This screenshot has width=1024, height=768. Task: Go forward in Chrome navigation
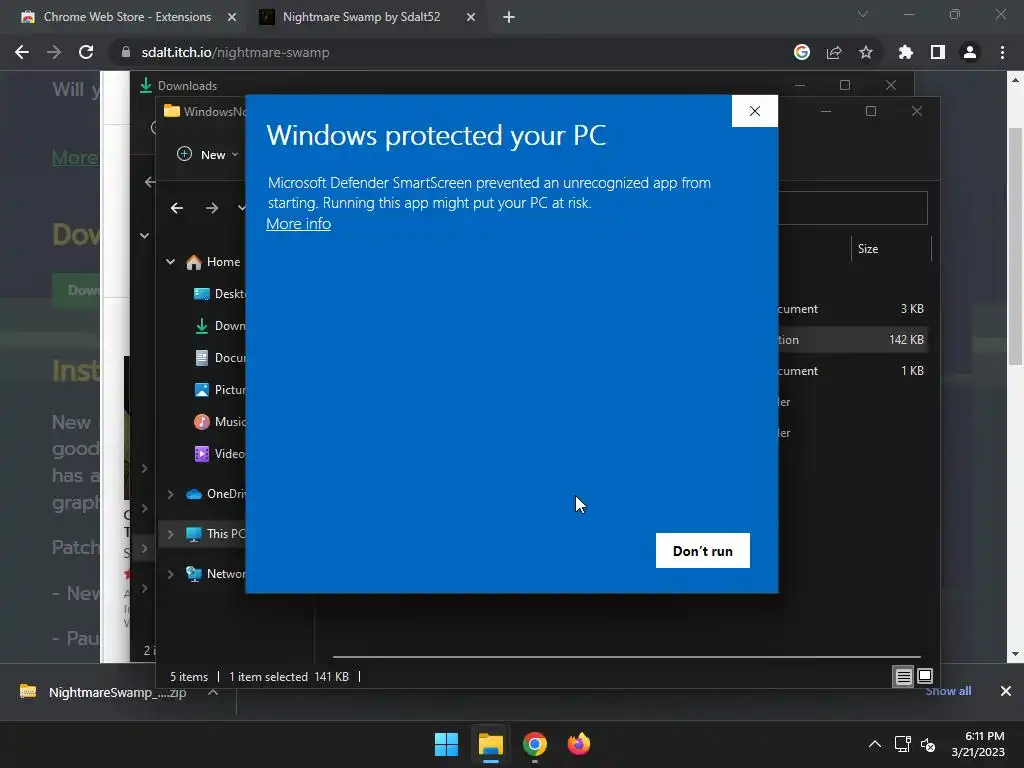point(54,52)
